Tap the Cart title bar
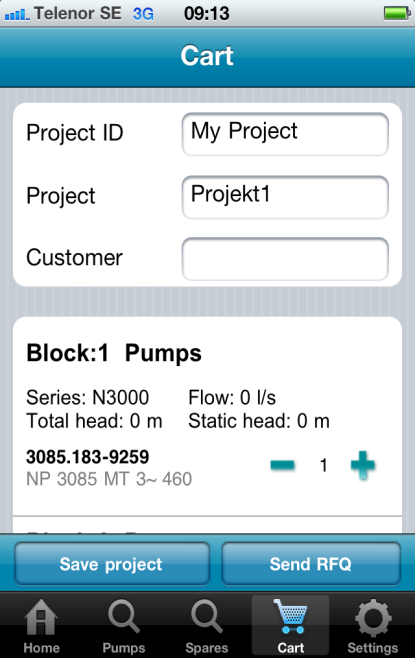The image size is (415, 658). click(207, 57)
